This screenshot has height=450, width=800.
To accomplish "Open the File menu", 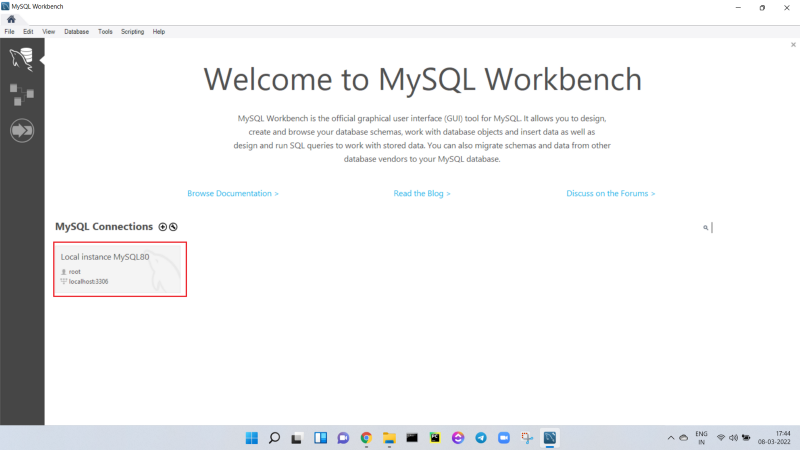I will click(x=9, y=32).
